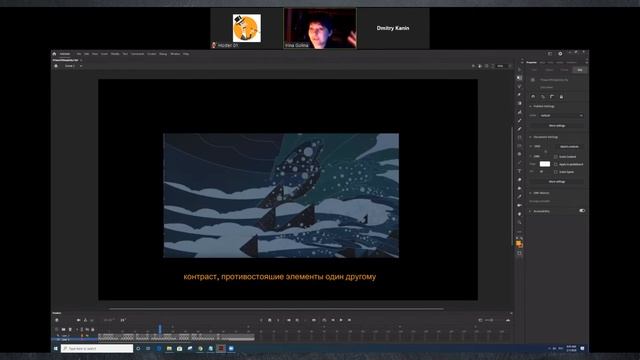This screenshot has width=640, height=360.
Task: Enable the Scale Content checkbox
Action: pyautogui.click(x=556, y=157)
